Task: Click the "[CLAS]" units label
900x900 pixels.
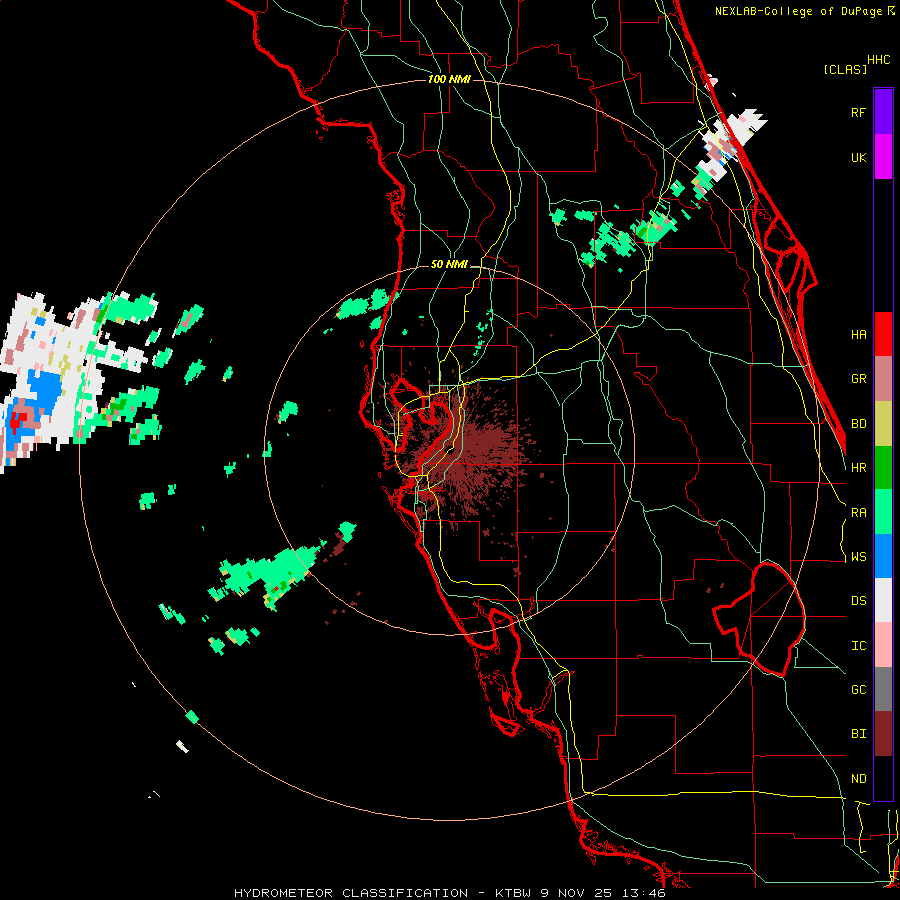Action: click(x=845, y=69)
